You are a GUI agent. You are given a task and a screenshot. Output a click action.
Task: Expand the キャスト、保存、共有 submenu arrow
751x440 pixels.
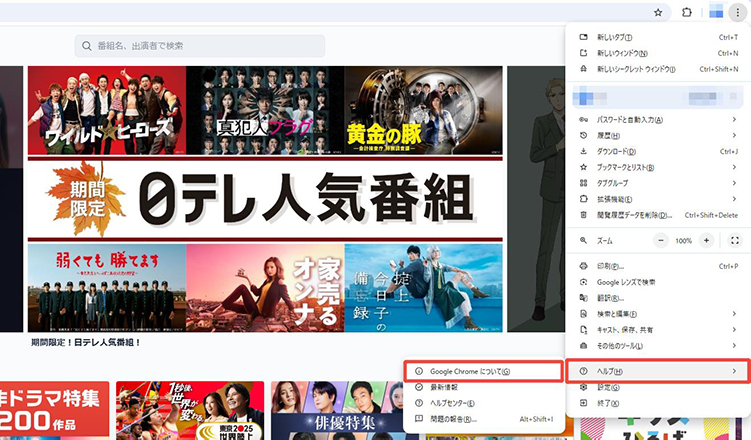pos(734,329)
